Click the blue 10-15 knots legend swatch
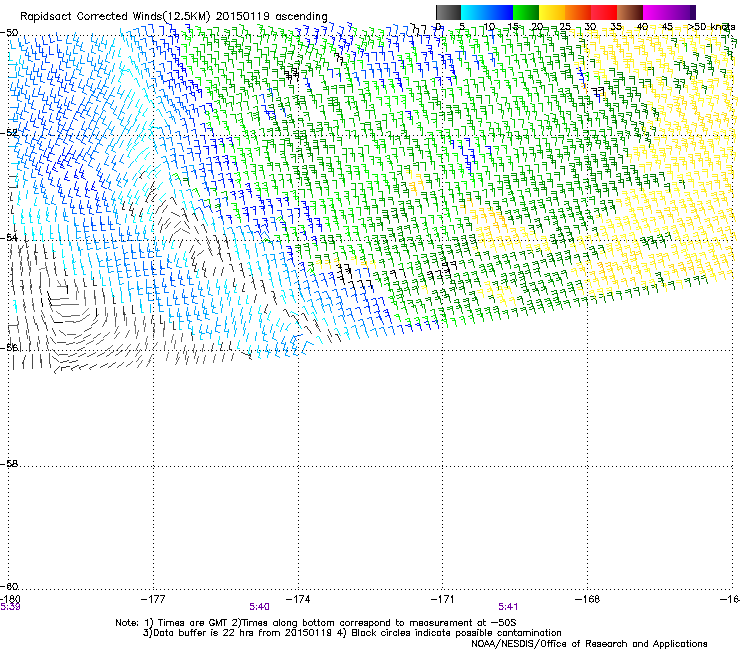This screenshot has width=740, height=650. (x=500, y=12)
